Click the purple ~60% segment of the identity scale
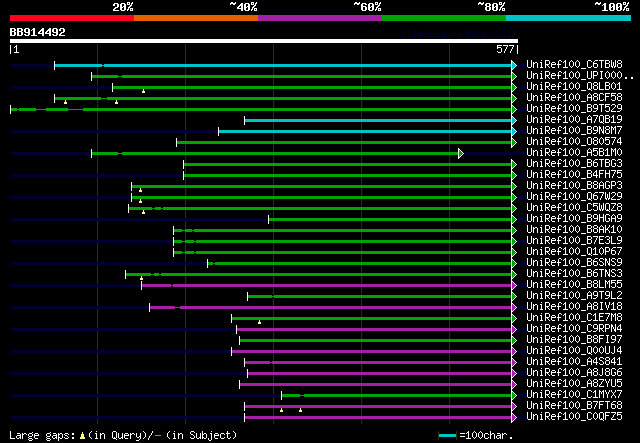The image size is (640, 443). click(320, 18)
